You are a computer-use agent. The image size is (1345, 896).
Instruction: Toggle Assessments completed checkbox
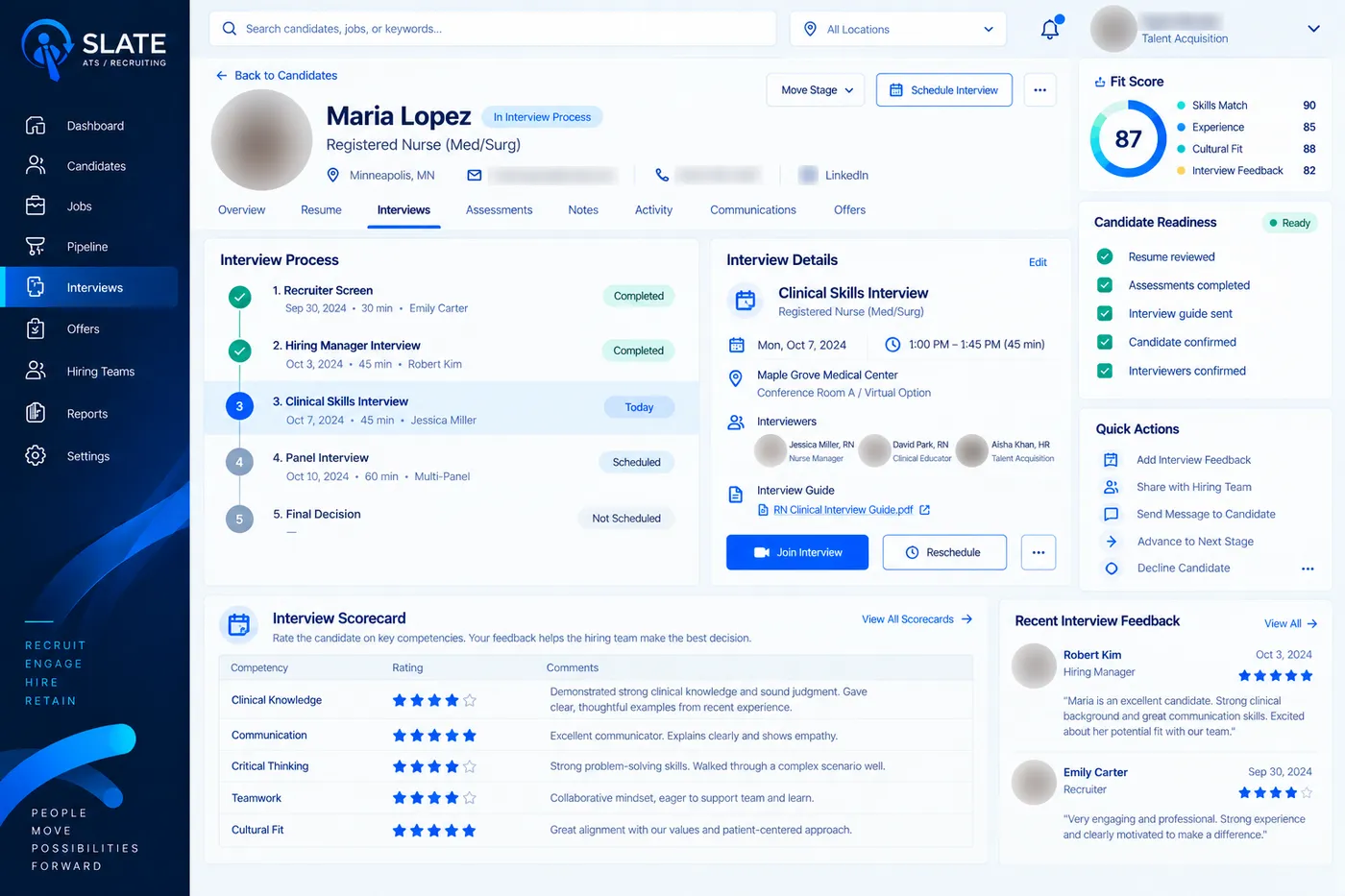point(1105,285)
